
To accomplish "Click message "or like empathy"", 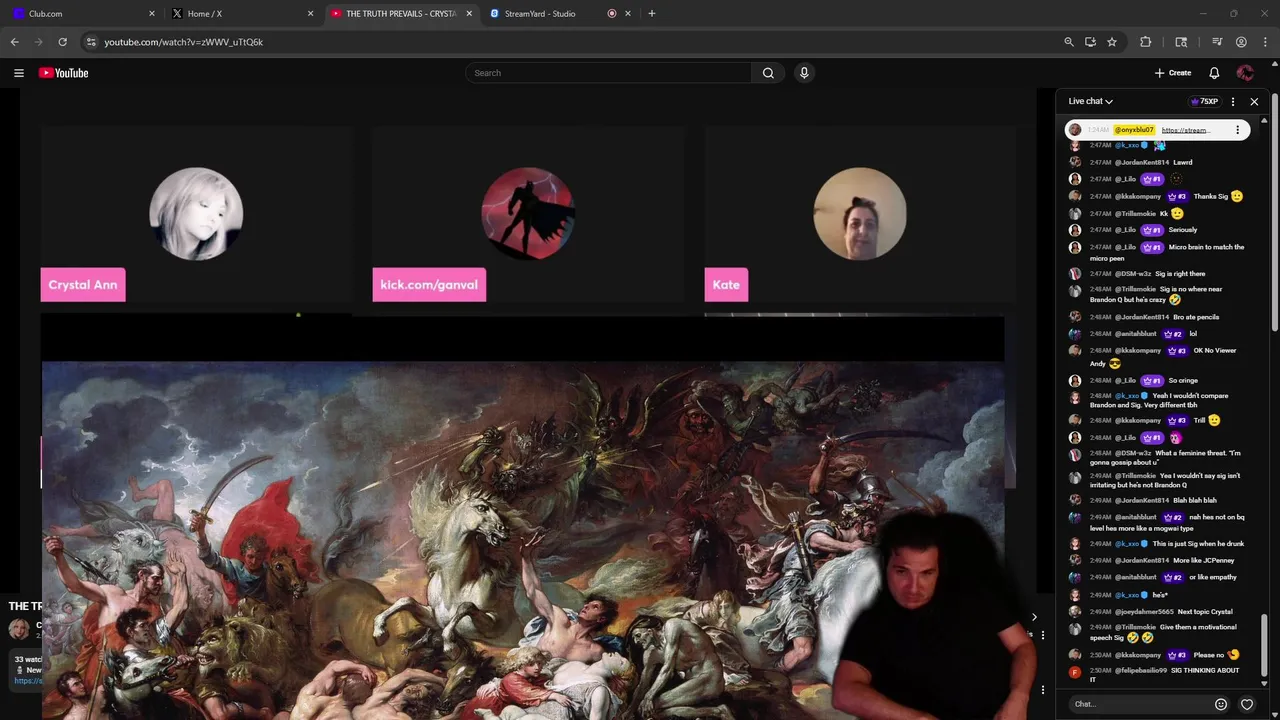I will point(1213,578).
